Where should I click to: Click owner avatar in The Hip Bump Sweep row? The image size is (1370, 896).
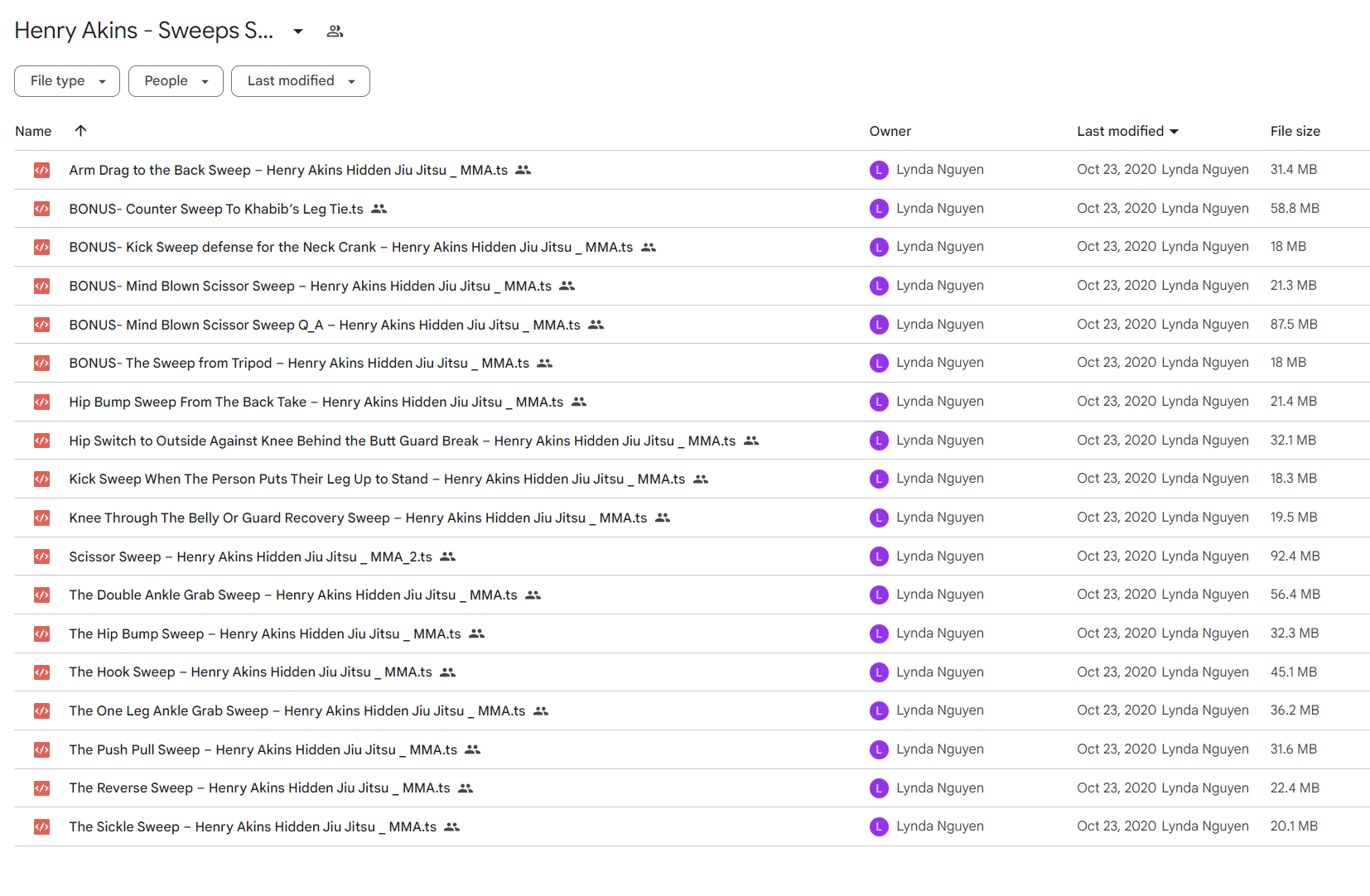(x=879, y=633)
